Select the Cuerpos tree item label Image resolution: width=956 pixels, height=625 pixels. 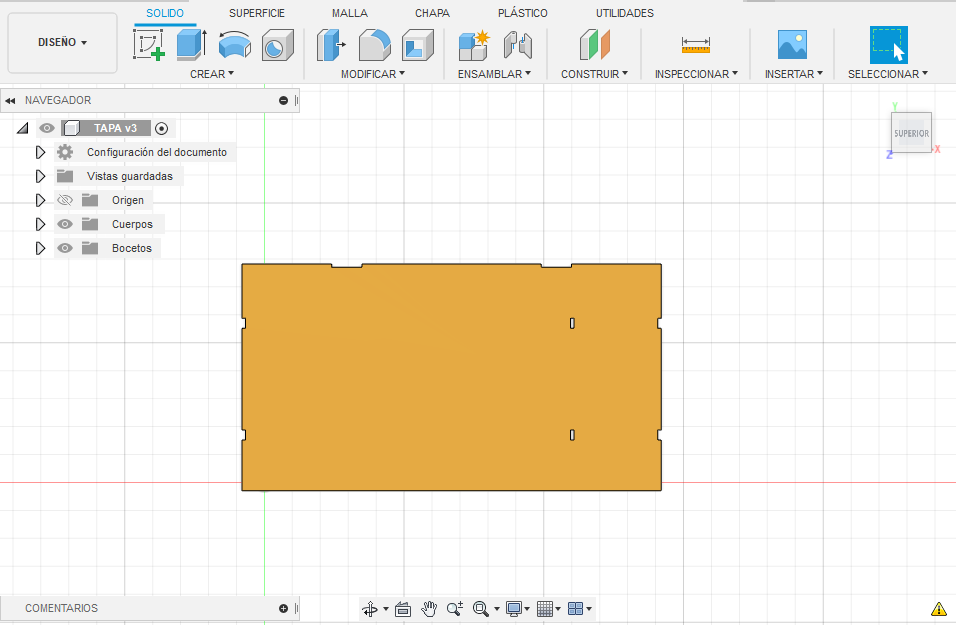pyautogui.click(x=132, y=224)
